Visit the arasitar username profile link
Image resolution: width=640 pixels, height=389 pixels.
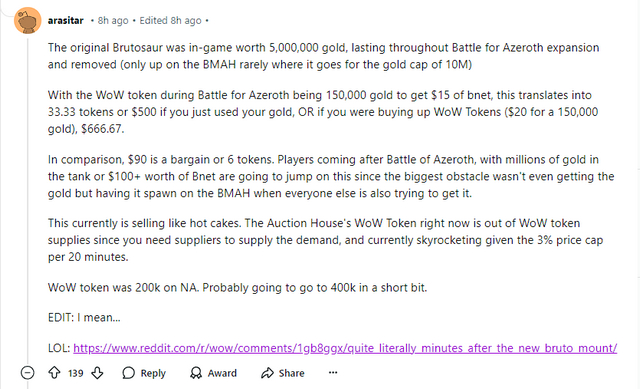[65, 20]
